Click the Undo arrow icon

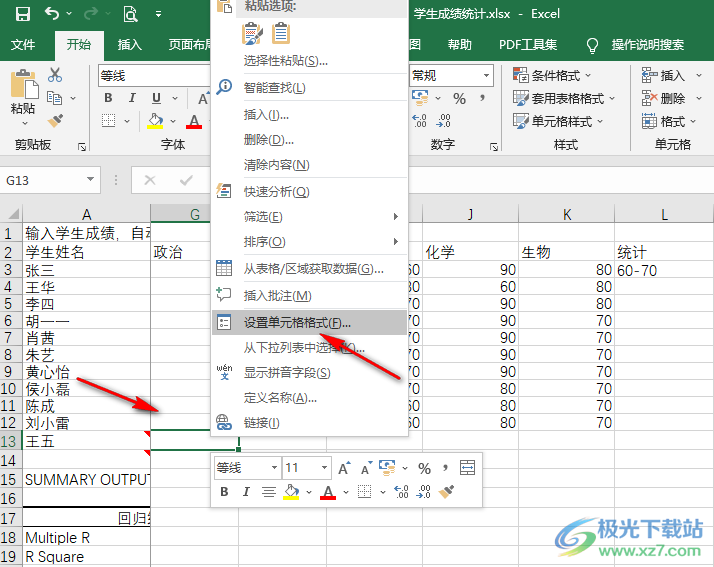coord(52,14)
